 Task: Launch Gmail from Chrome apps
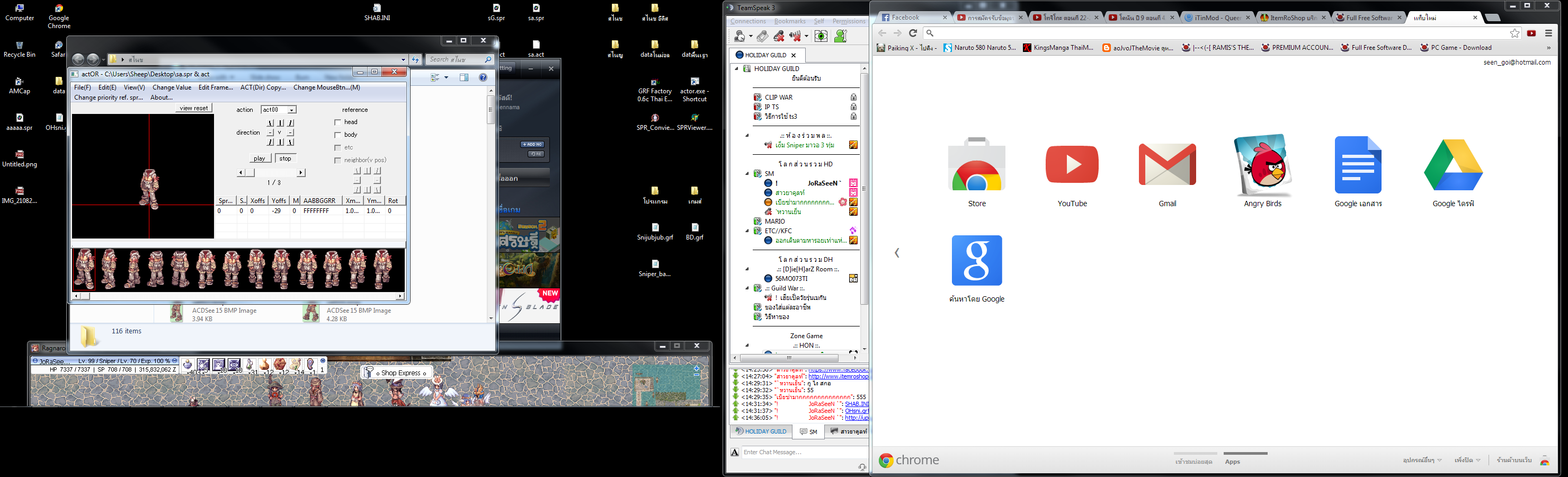1167,164
